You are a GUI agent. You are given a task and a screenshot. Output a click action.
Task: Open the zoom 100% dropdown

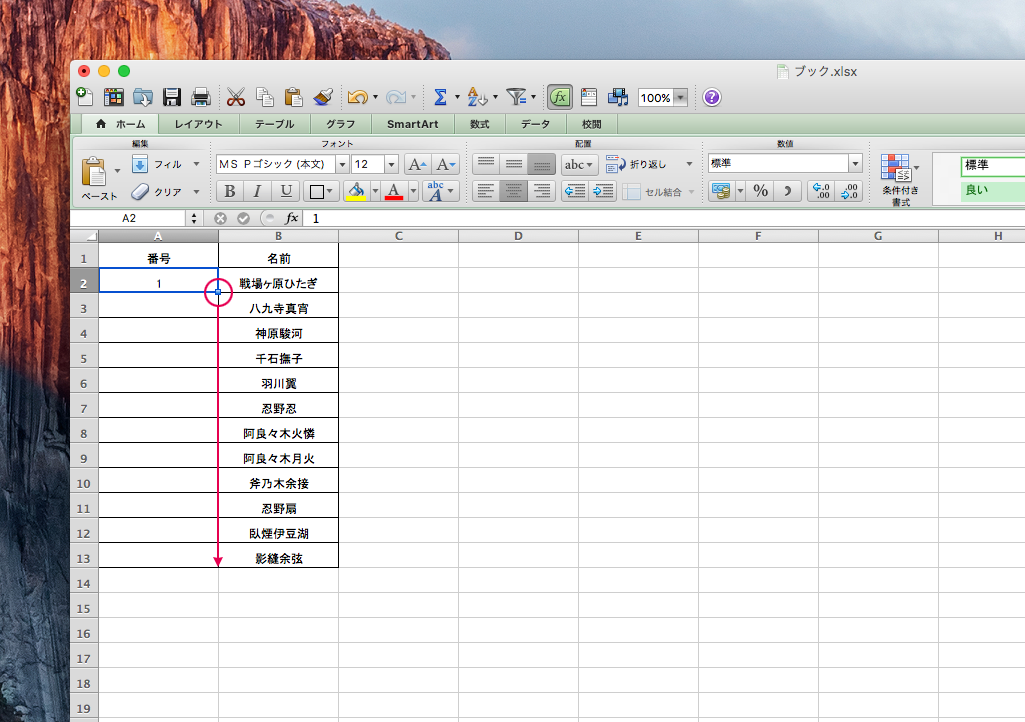681,97
